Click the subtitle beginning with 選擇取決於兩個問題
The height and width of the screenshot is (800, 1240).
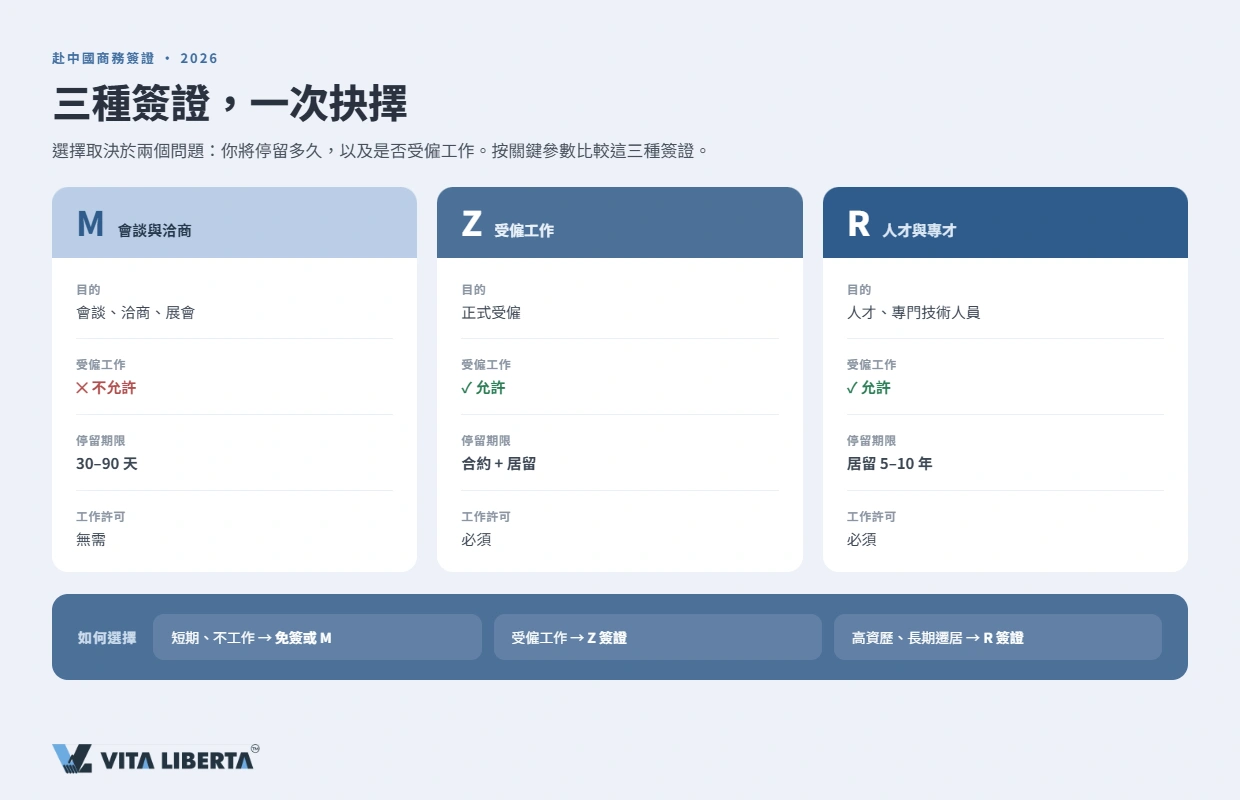click(x=380, y=151)
